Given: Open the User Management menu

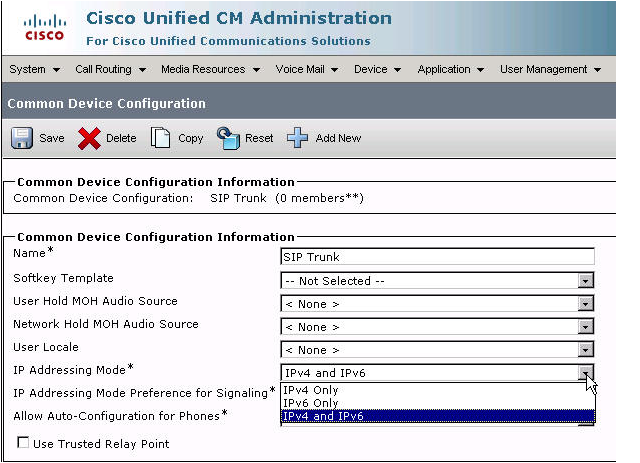Looking at the screenshot, I should [551, 69].
